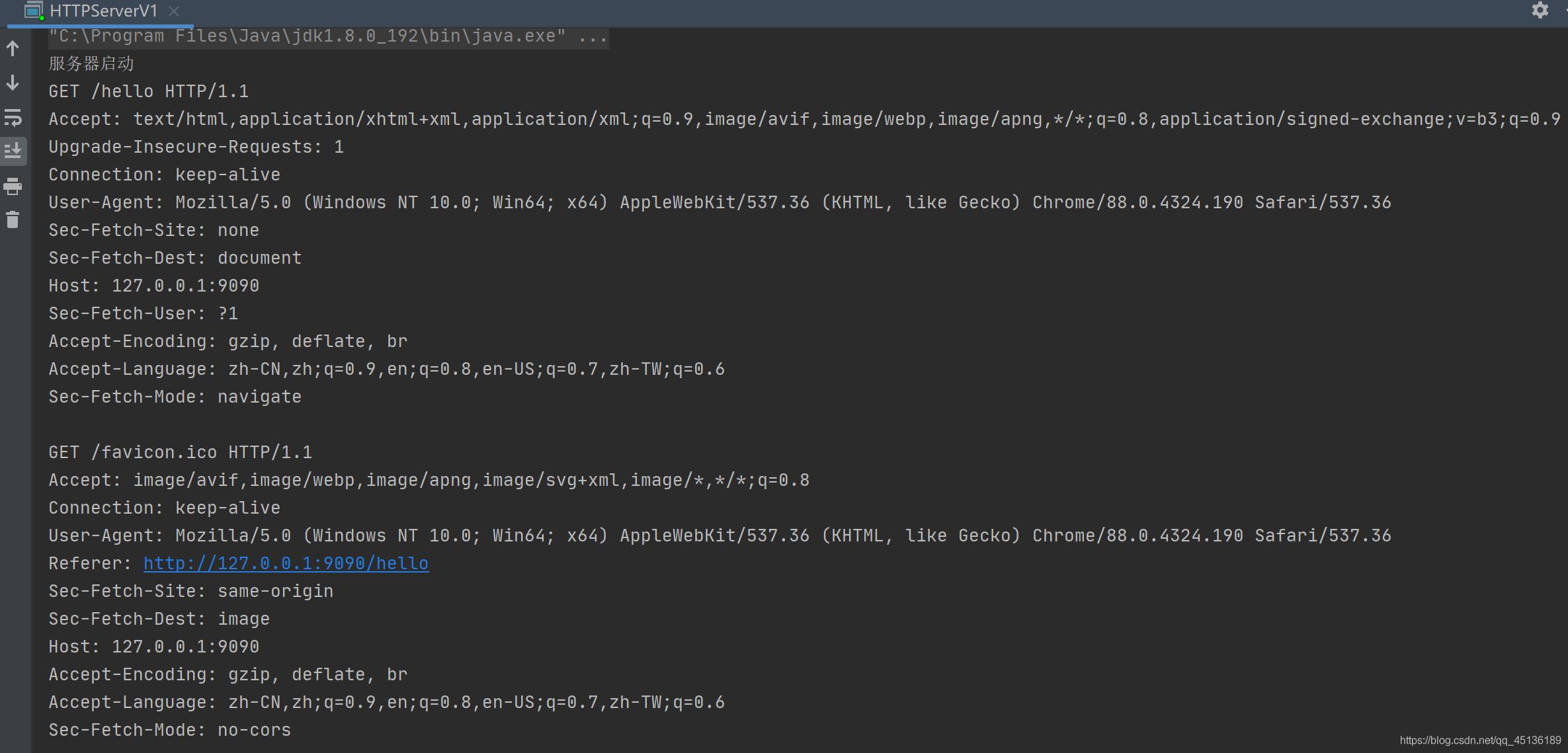Image resolution: width=1568 pixels, height=753 pixels.
Task: Click 'Sec-Fetch-User: ?1' line
Action: click(x=143, y=313)
